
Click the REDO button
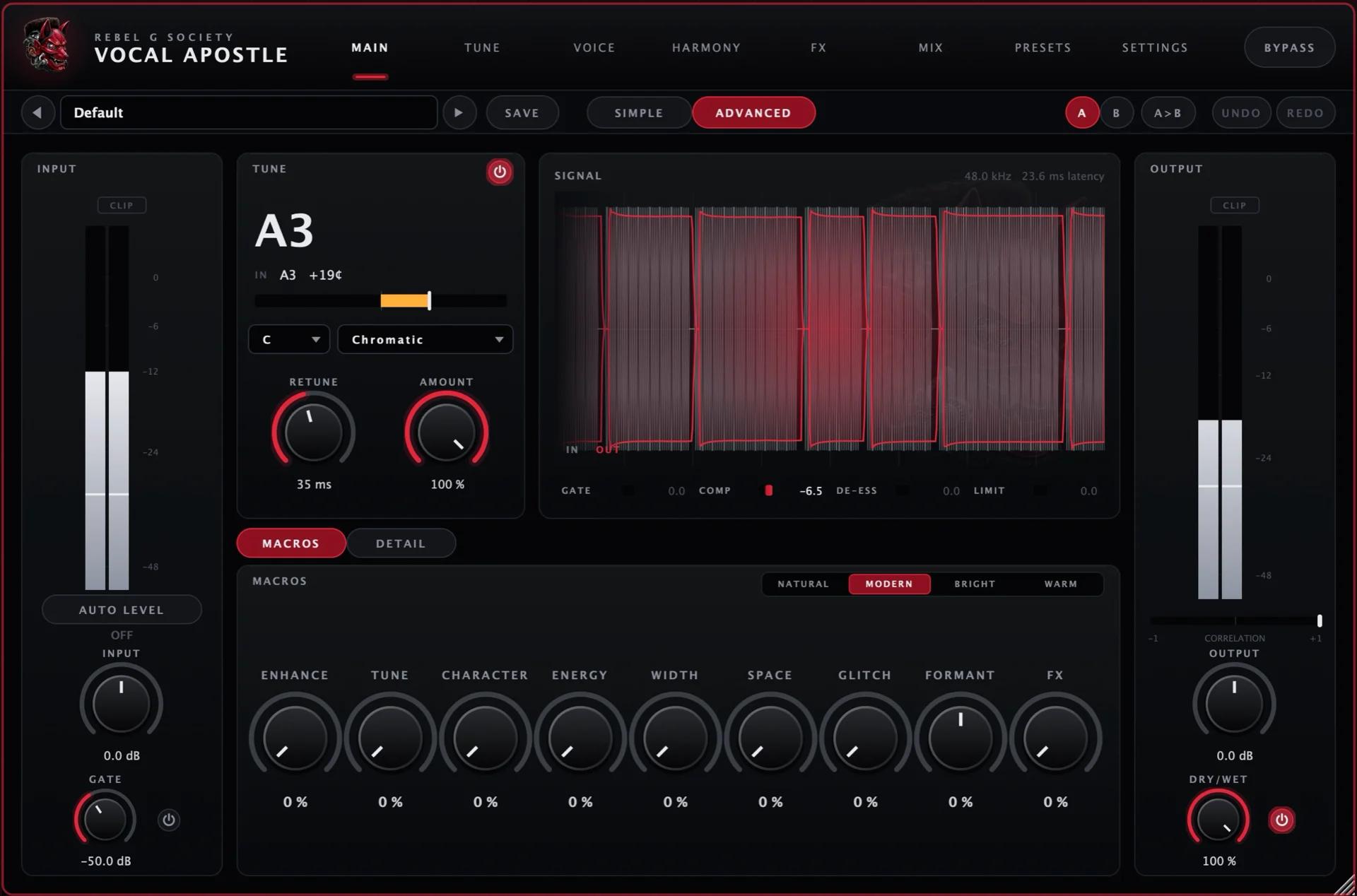[1305, 113]
